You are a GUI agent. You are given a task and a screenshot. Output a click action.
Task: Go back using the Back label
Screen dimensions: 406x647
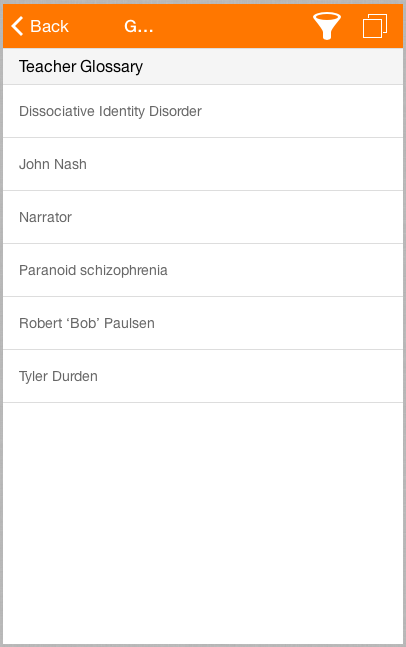pos(49,26)
